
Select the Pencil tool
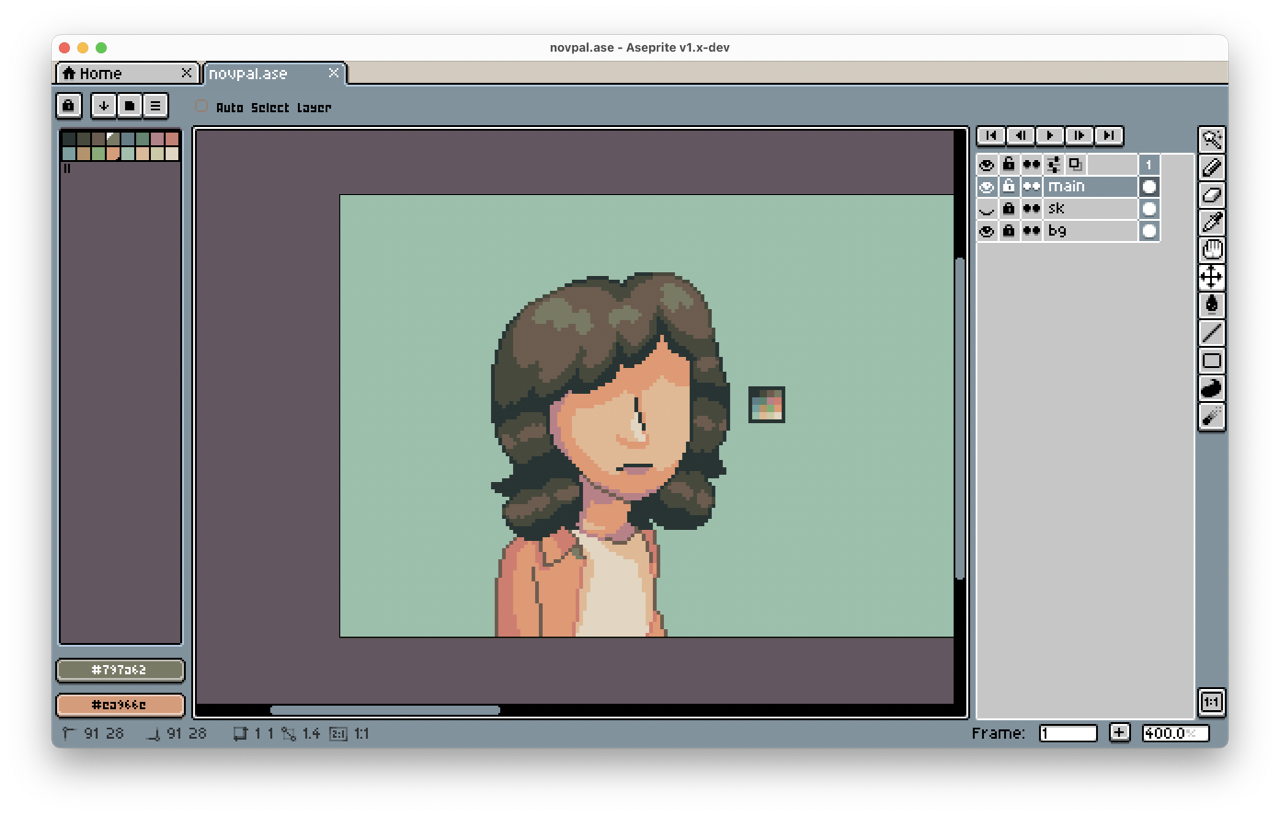[1212, 168]
